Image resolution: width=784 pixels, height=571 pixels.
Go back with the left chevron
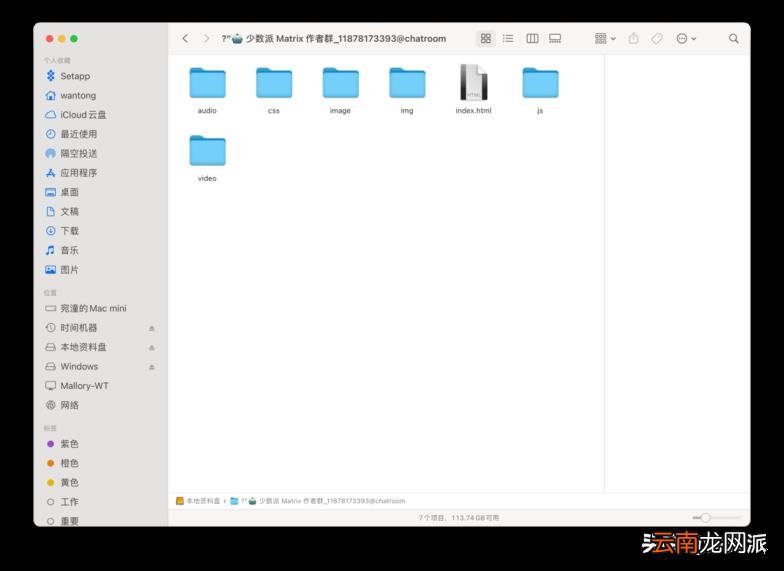coord(186,38)
